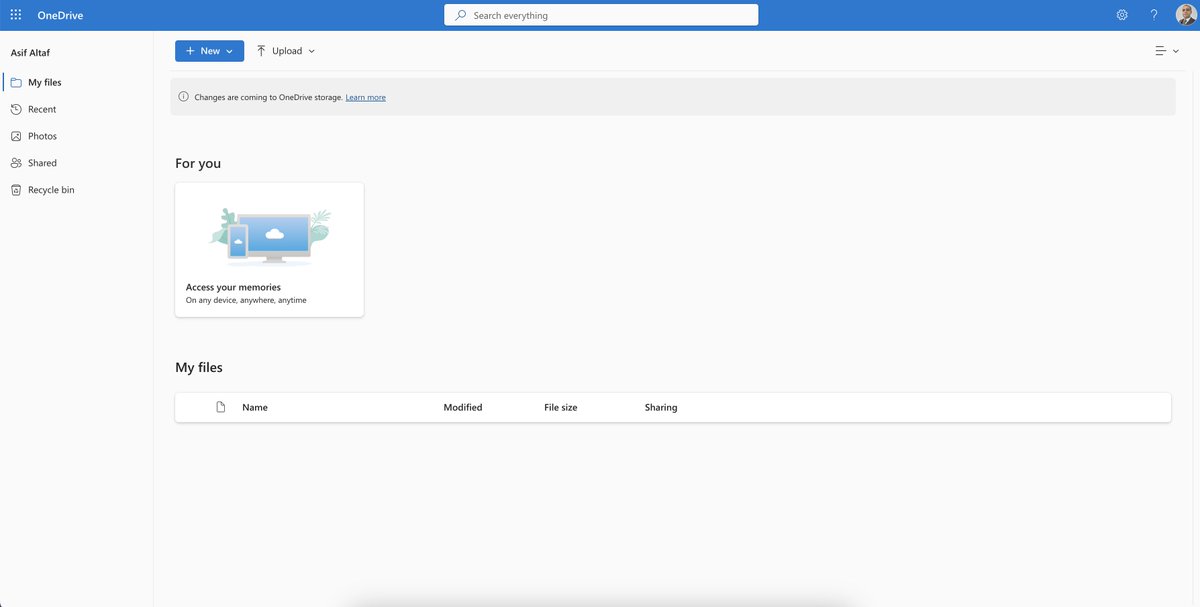Open the Help question mark icon
The image size is (1200, 607).
pos(1154,15)
